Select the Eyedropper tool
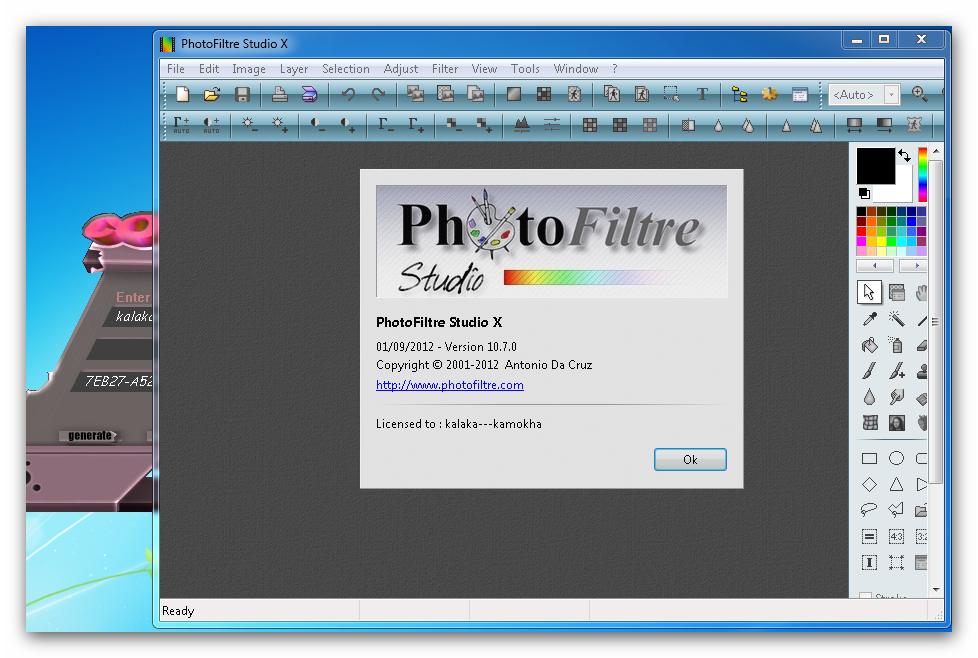The image size is (978, 658). click(x=869, y=319)
